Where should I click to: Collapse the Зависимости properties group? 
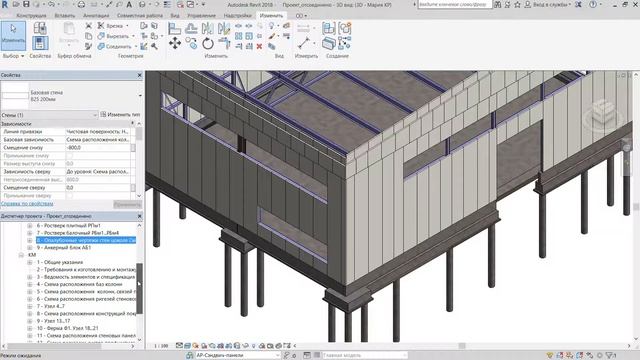point(132,123)
